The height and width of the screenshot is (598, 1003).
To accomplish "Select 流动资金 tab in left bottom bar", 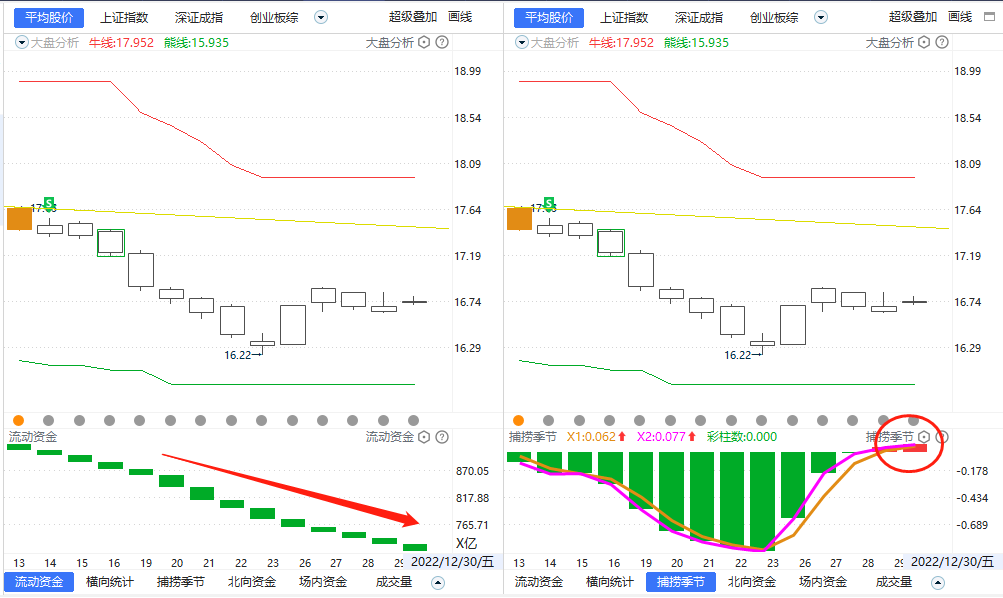I will click(x=39, y=582).
